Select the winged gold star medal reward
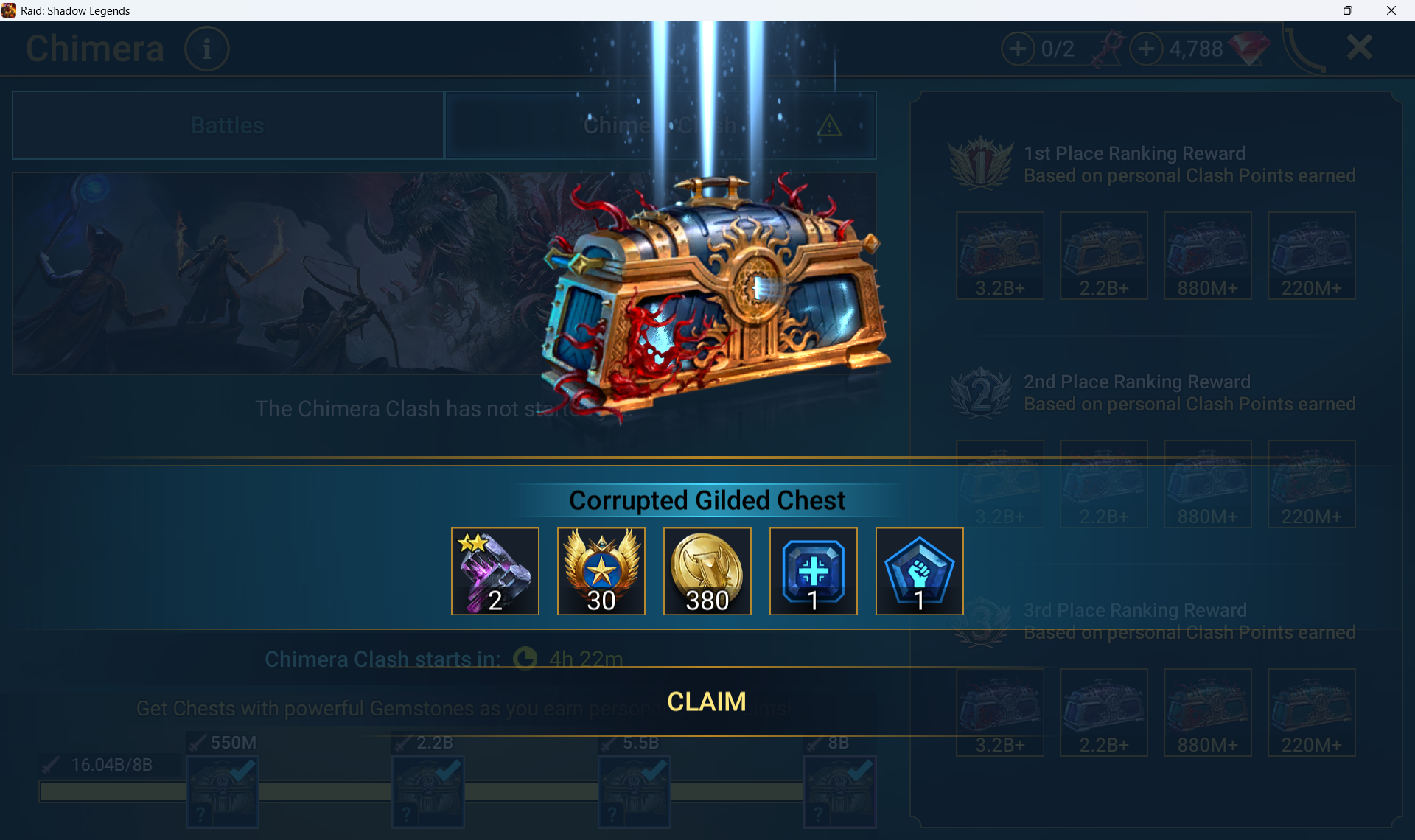The height and width of the screenshot is (840, 1415). point(601,571)
